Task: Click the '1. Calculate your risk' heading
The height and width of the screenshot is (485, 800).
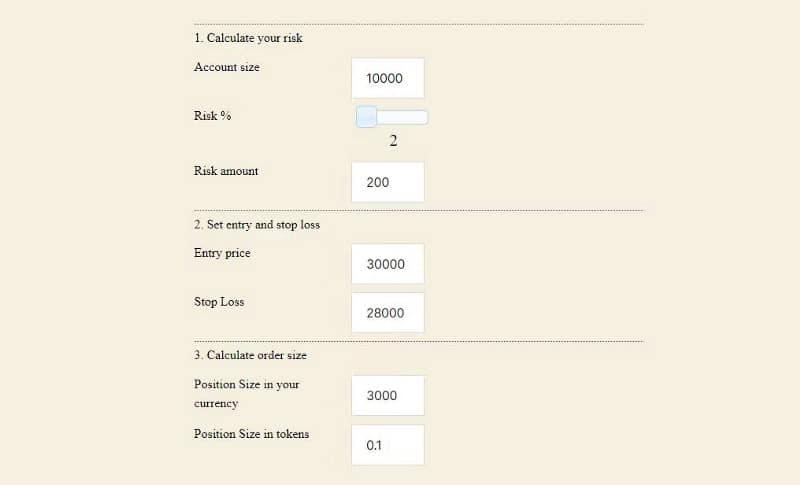Action: click(248, 38)
